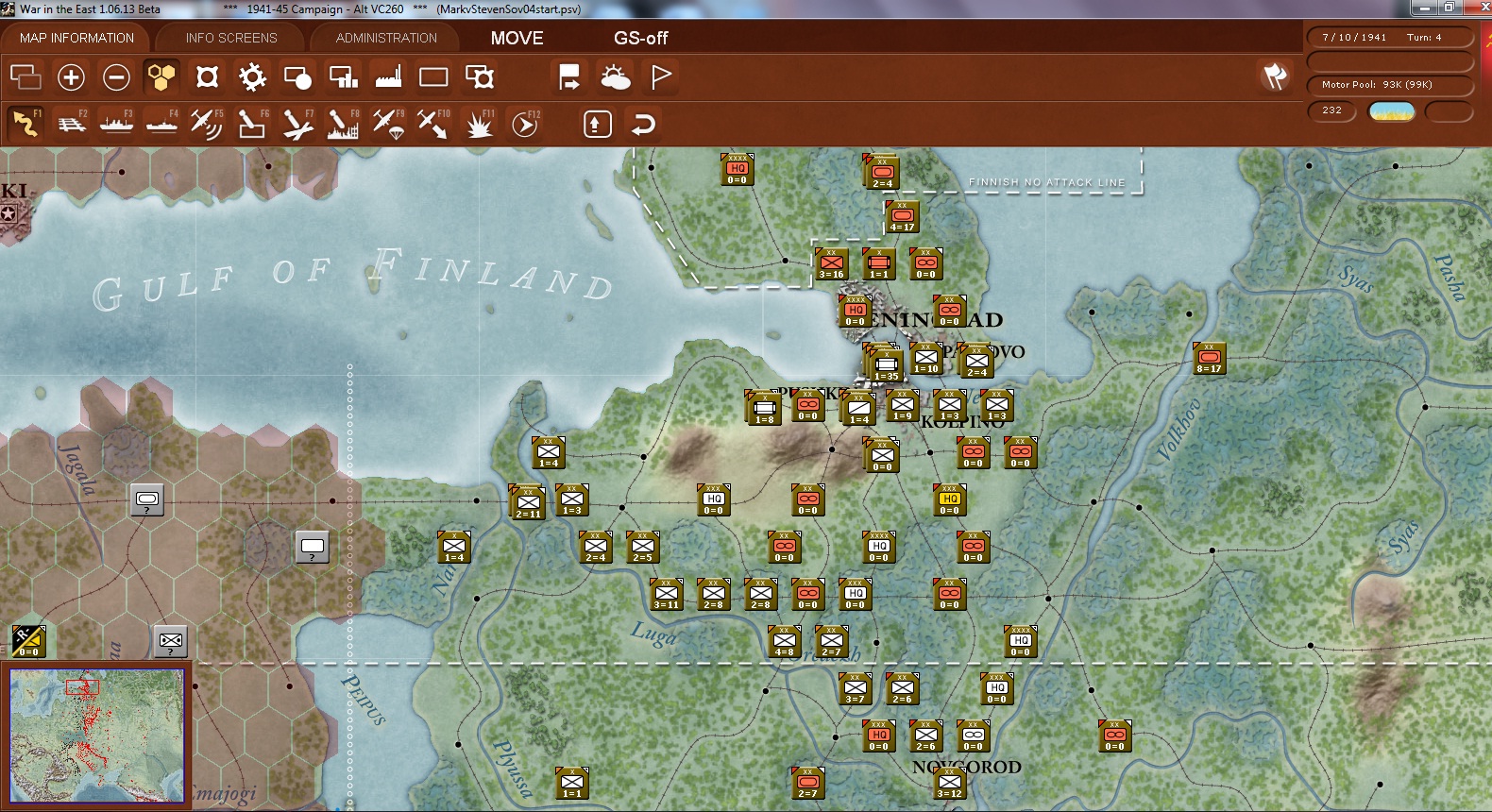The width and height of the screenshot is (1492, 812).
Task: Select the yellow-black airbase counter
Action: 29,641
